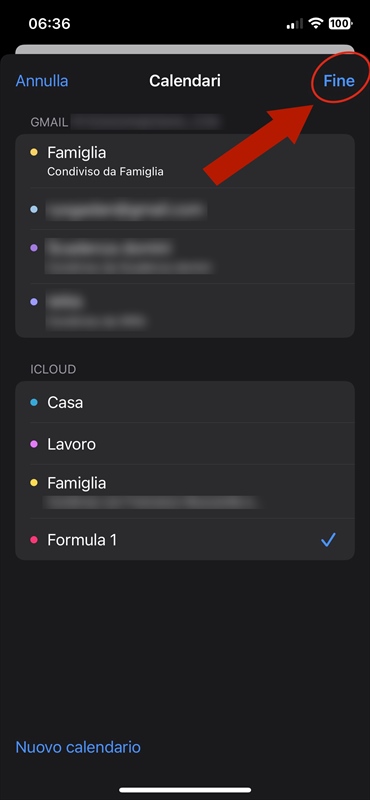
Task: Tap the Formula 1 calendar row
Action: [185, 540]
